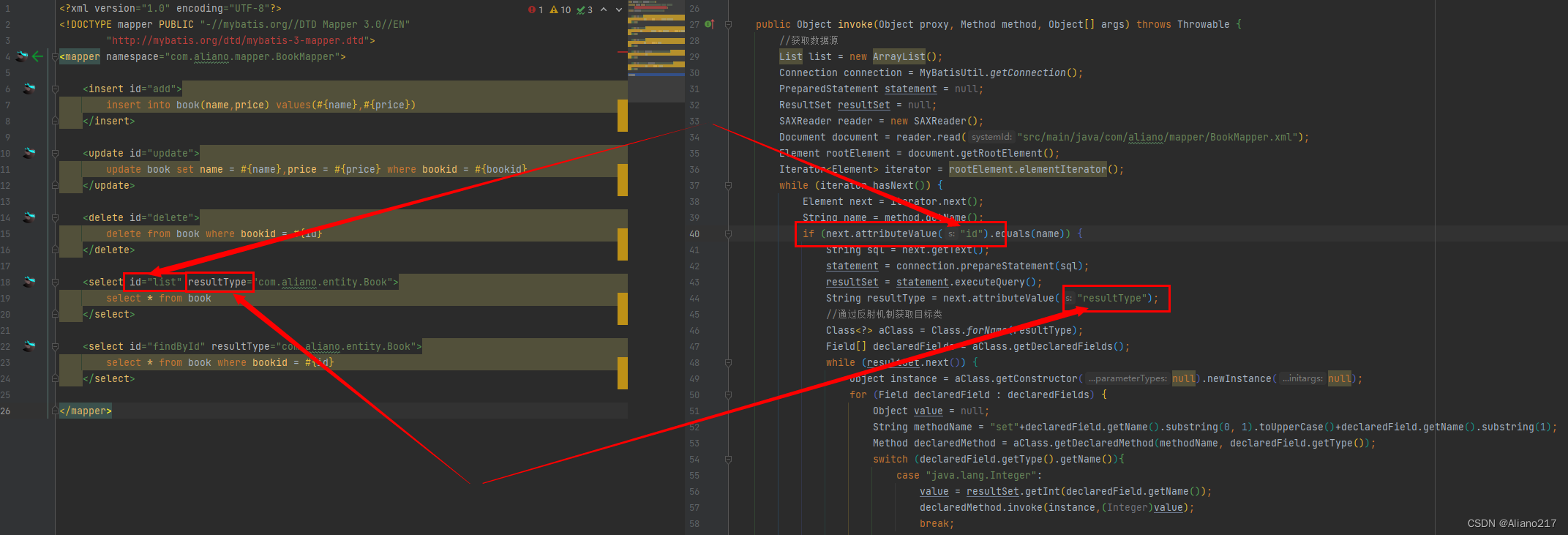Click the MyBatis gutter icon for select id="findById"
Image resolution: width=1568 pixels, height=535 pixels.
coord(29,346)
